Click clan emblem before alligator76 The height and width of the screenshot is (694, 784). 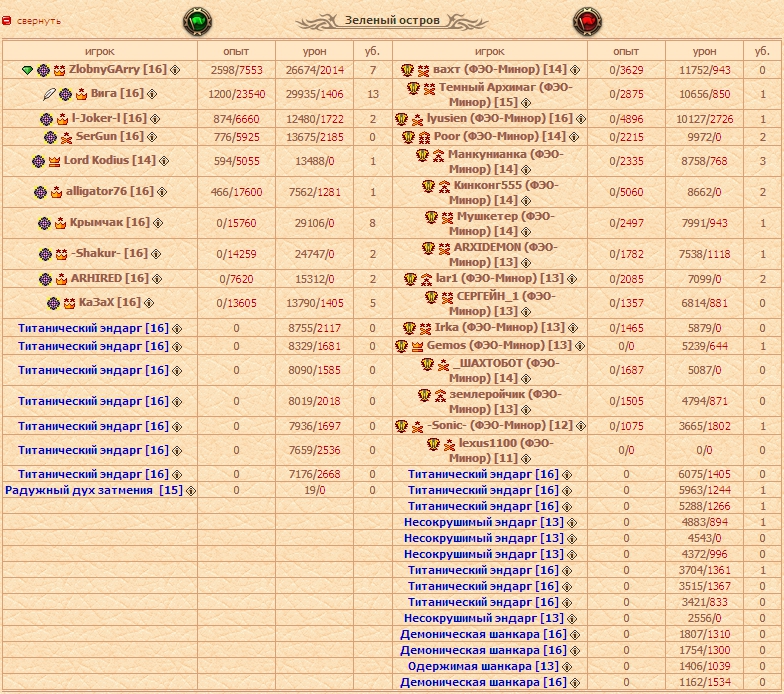(40, 192)
